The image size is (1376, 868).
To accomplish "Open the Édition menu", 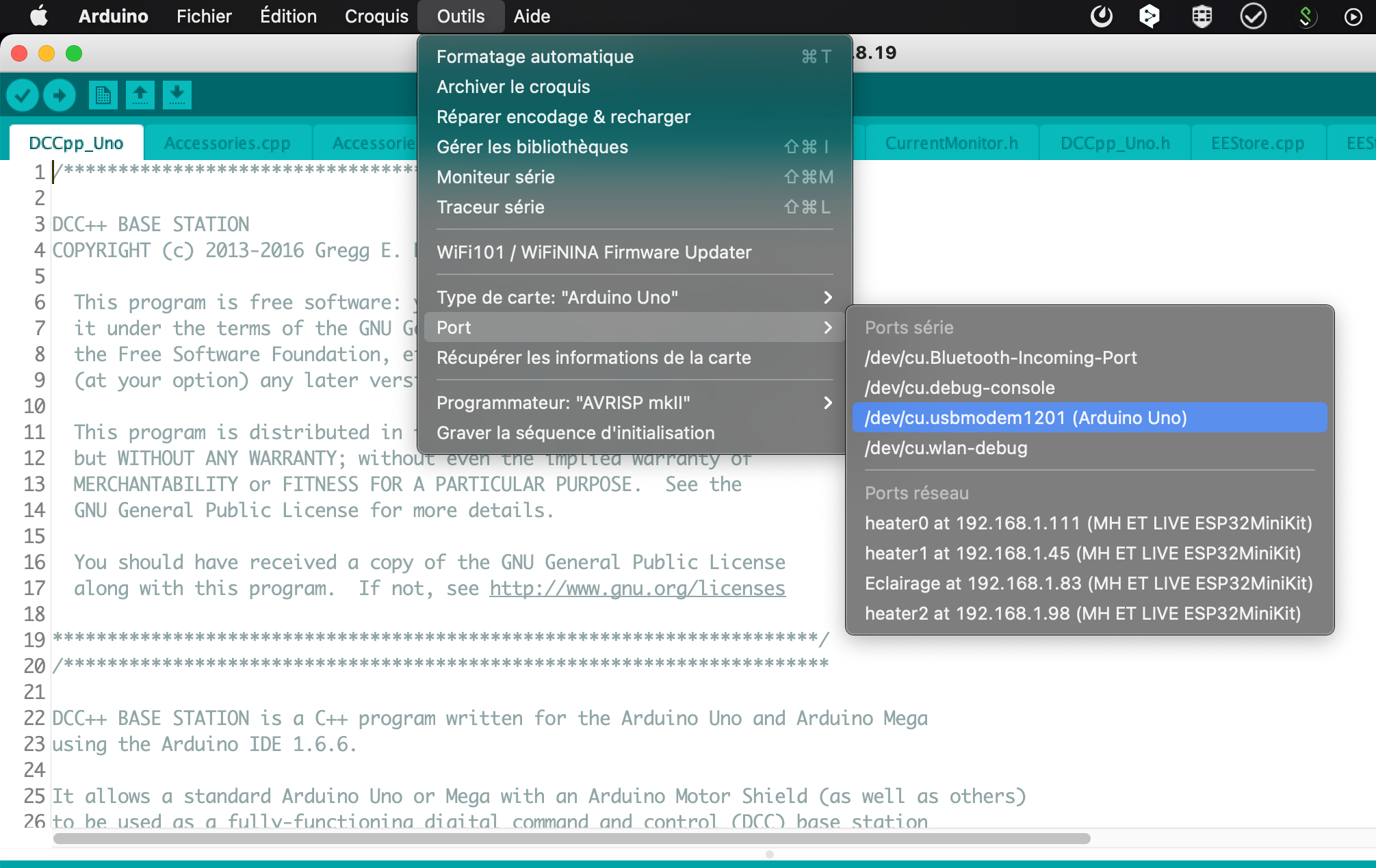I will click(288, 16).
